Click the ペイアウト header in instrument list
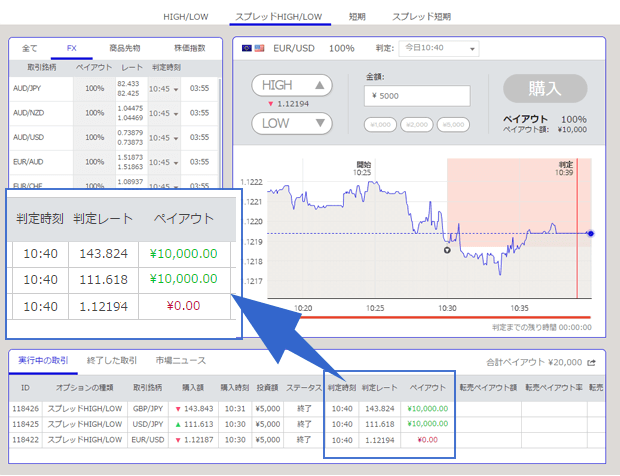This screenshot has height=476, width=620. (x=94, y=68)
